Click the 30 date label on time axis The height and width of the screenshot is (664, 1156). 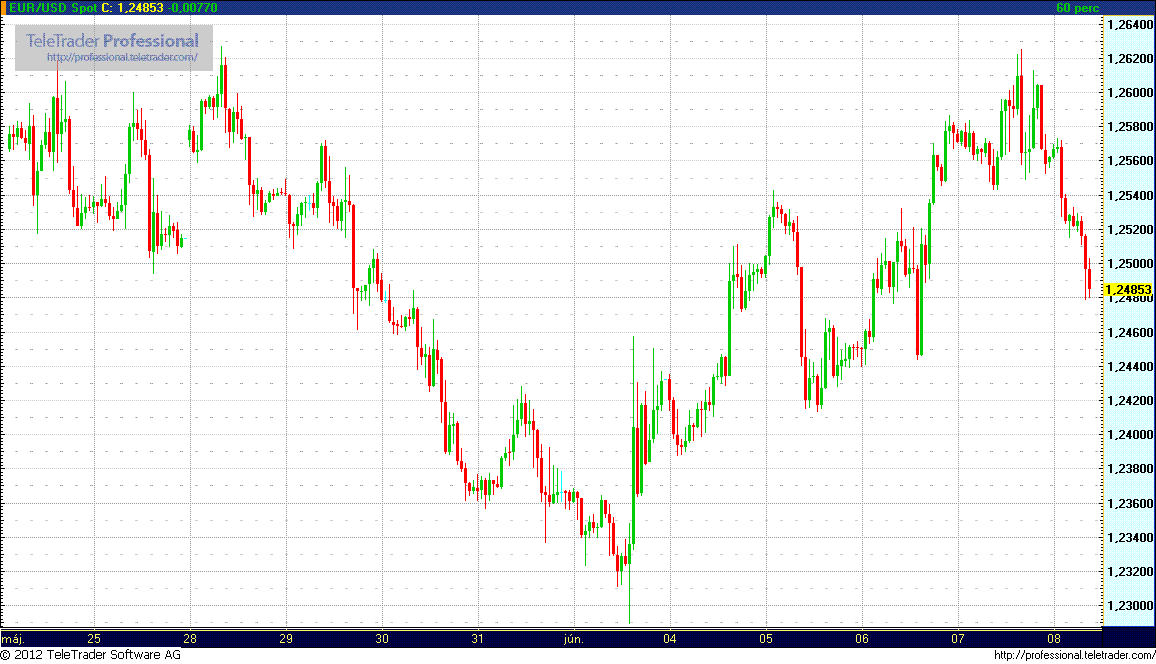[381, 639]
